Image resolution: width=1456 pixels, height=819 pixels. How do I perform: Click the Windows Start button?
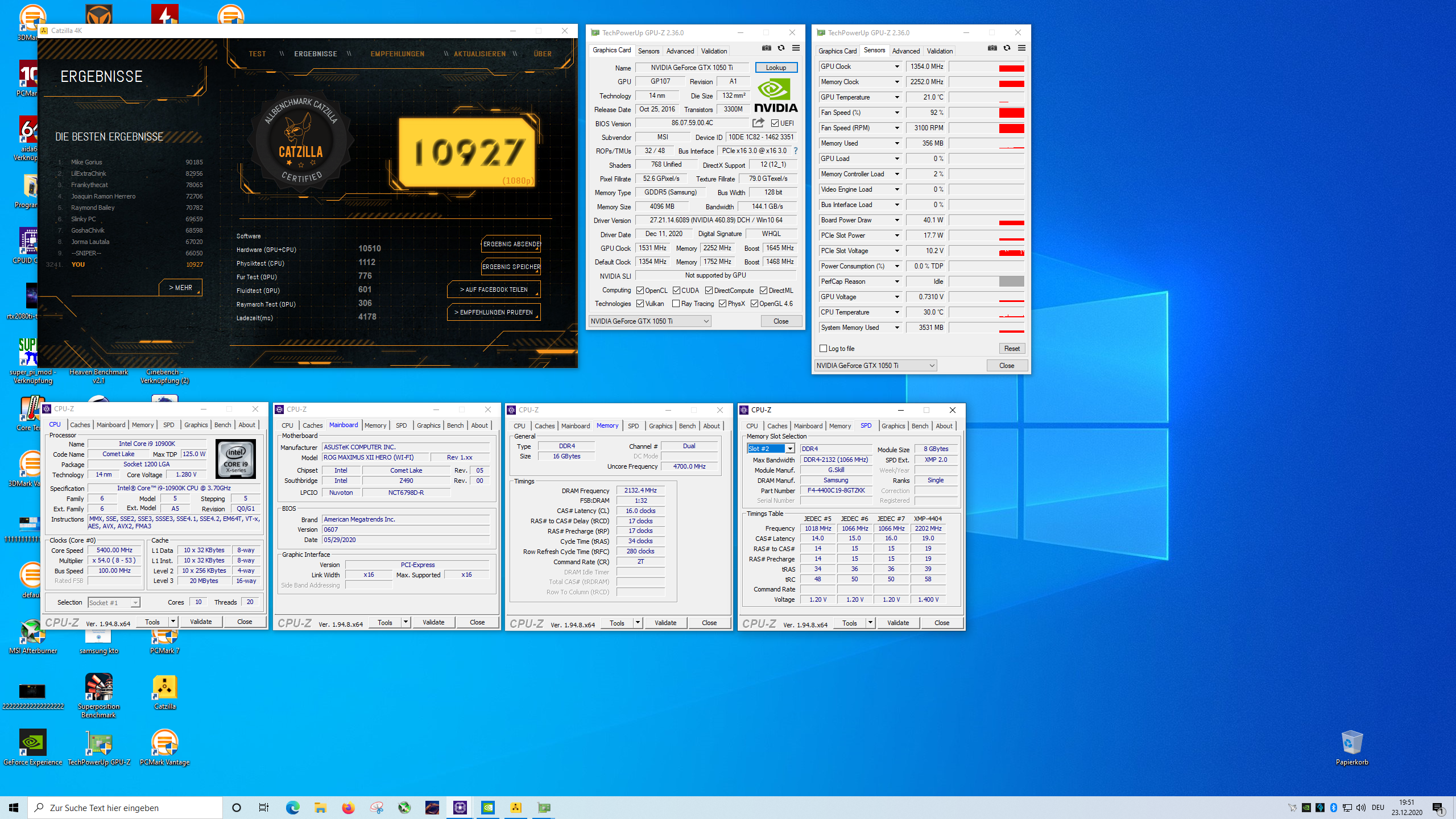(14, 808)
